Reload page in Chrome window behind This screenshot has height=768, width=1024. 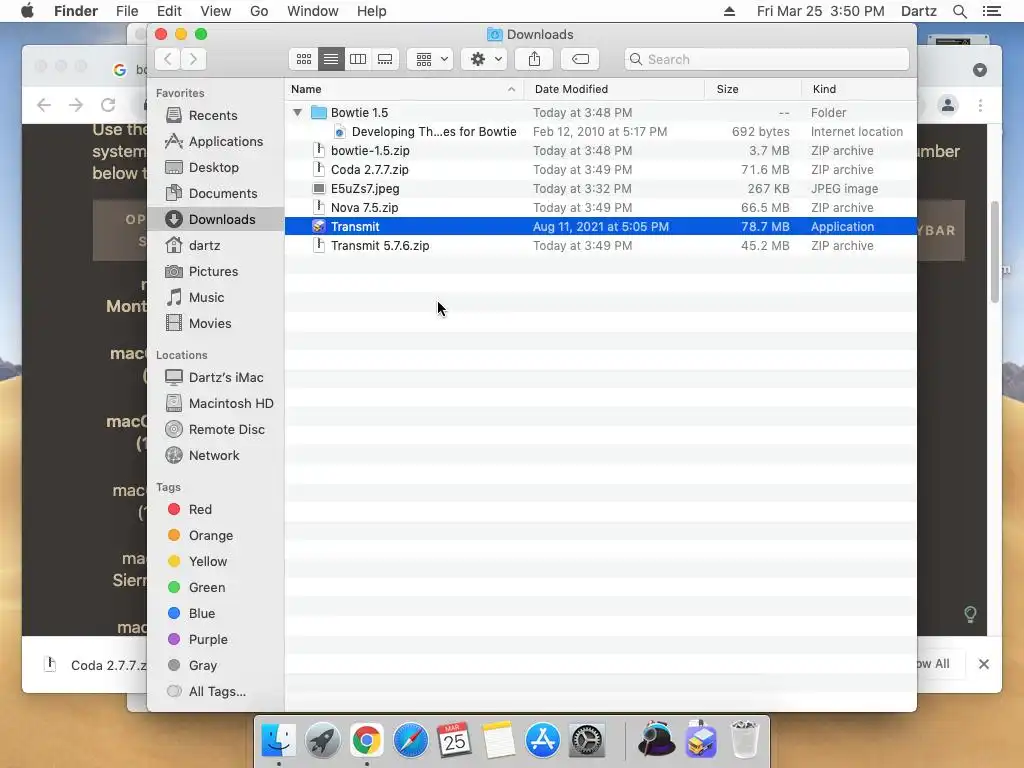108,105
